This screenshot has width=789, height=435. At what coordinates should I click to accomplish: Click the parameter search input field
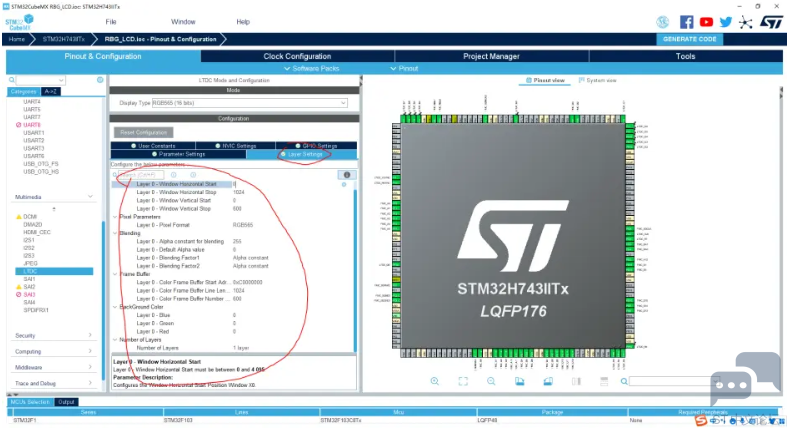point(140,175)
